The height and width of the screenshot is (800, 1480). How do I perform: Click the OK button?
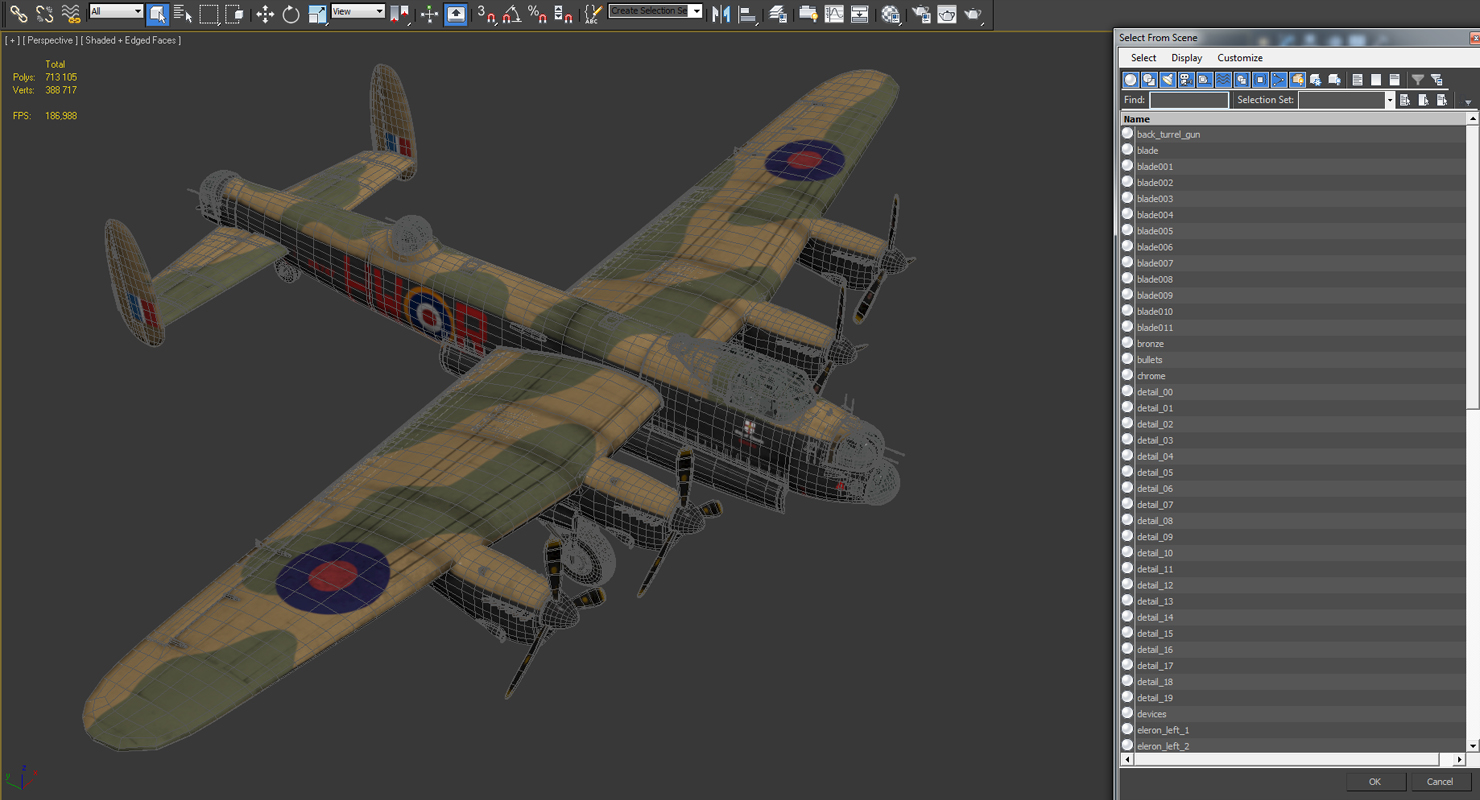(x=1375, y=782)
